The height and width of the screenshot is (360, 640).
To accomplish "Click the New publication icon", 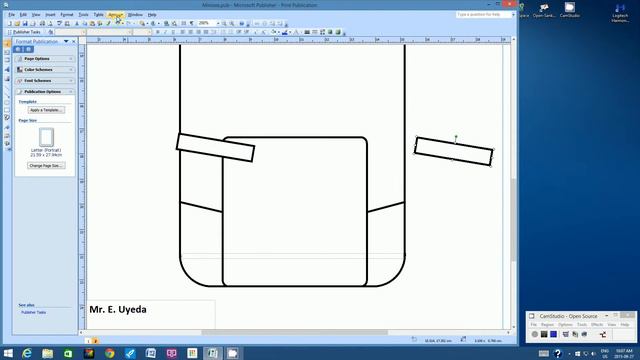I will [x=9, y=23].
